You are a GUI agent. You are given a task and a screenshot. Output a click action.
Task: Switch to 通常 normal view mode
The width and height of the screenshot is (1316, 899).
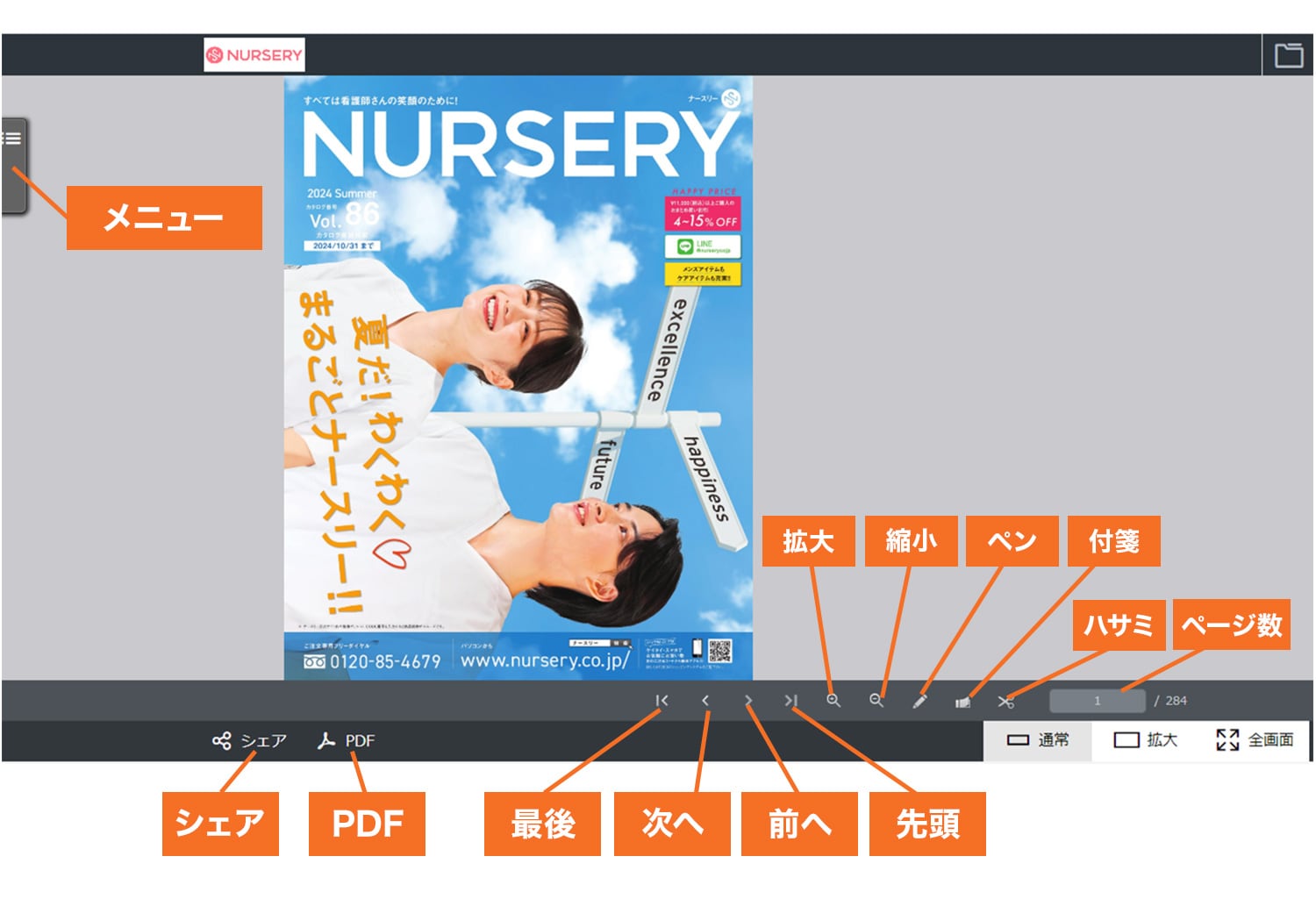(x=1038, y=740)
